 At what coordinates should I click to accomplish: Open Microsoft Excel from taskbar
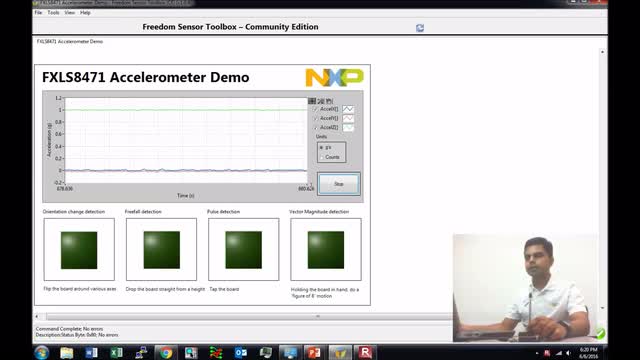[x=116, y=353]
